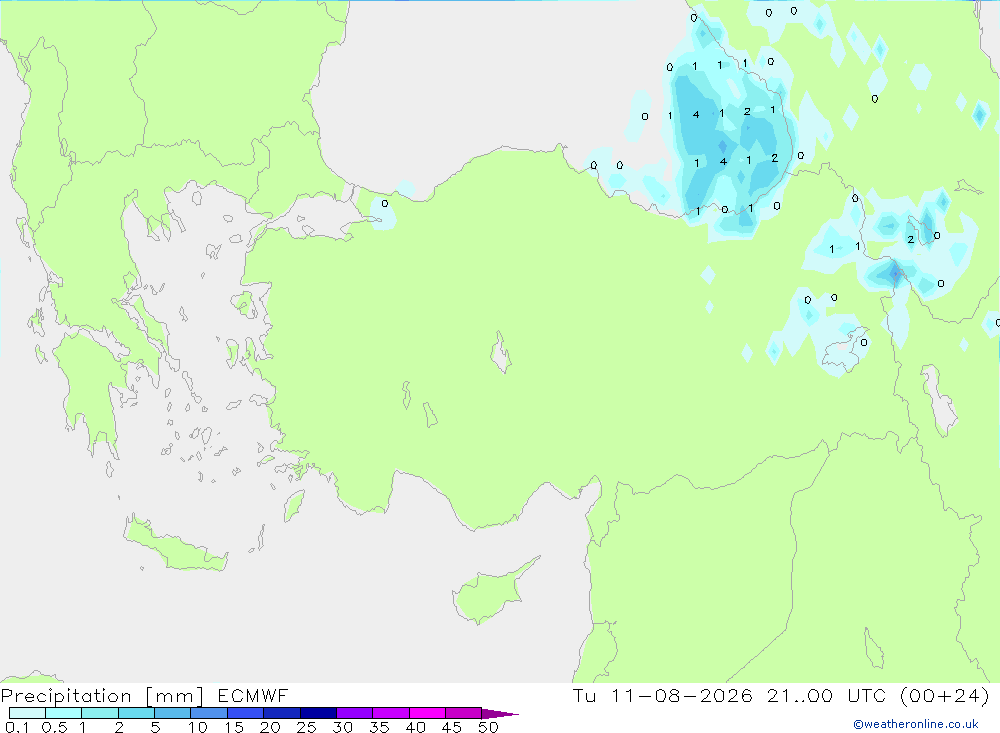1000x733 pixels.
Task: Click the legend label '15'
Action: [x=234, y=727]
